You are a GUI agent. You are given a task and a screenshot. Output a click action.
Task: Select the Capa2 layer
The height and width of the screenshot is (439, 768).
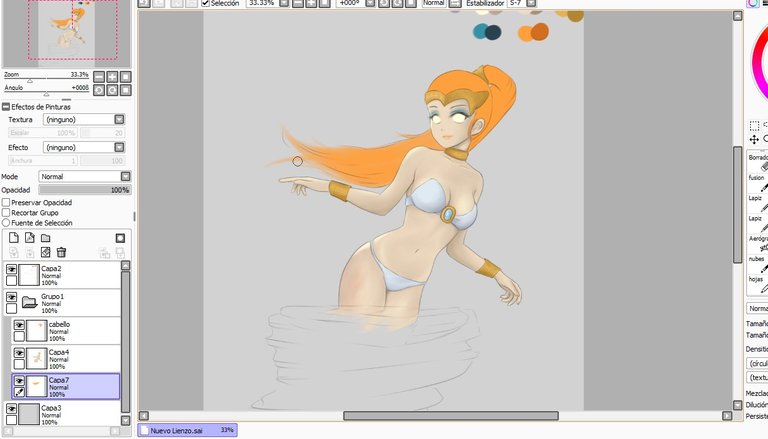click(62, 275)
